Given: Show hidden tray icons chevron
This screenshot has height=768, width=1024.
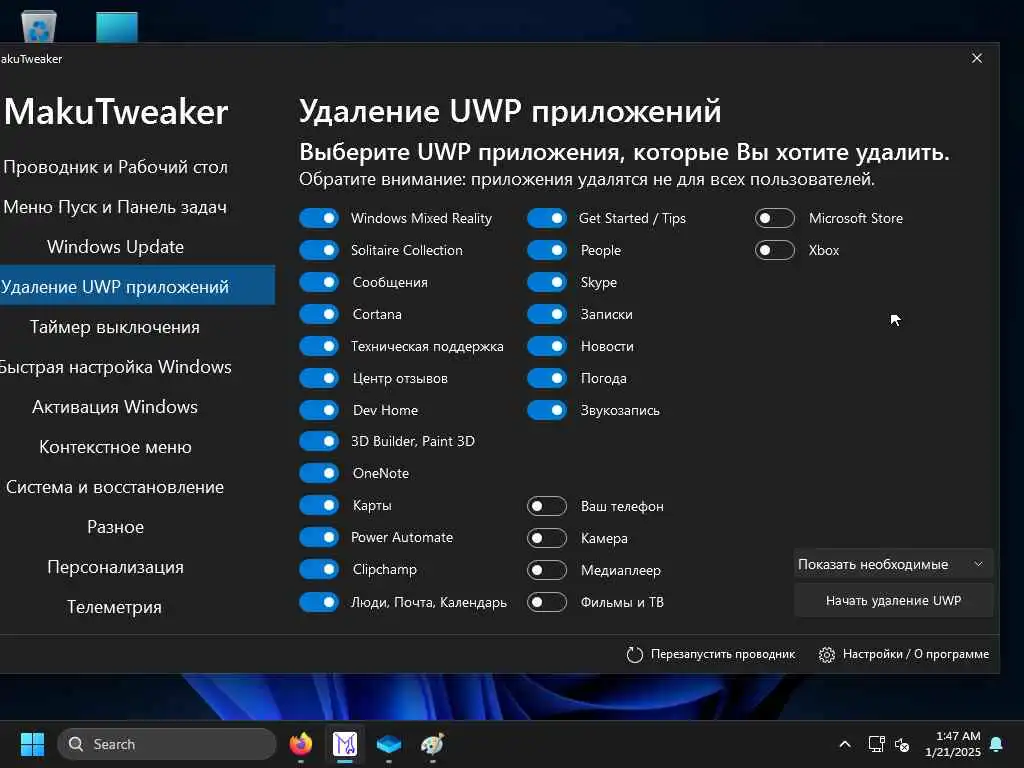Looking at the screenshot, I should (x=844, y=744).
